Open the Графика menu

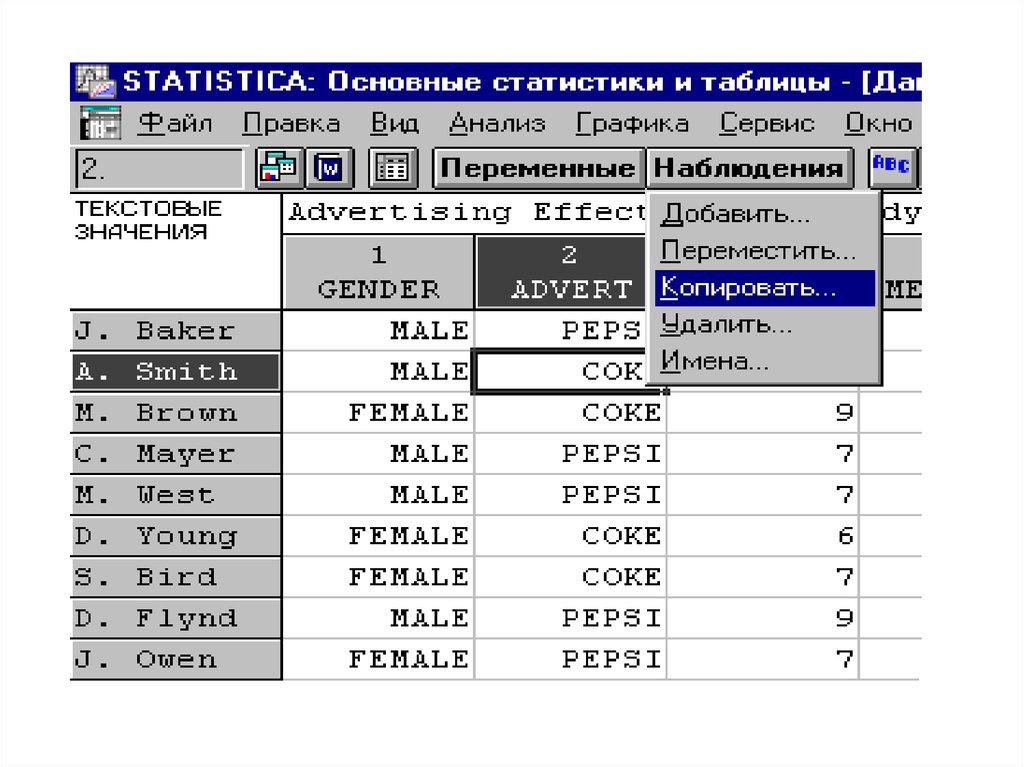[632, 123]
